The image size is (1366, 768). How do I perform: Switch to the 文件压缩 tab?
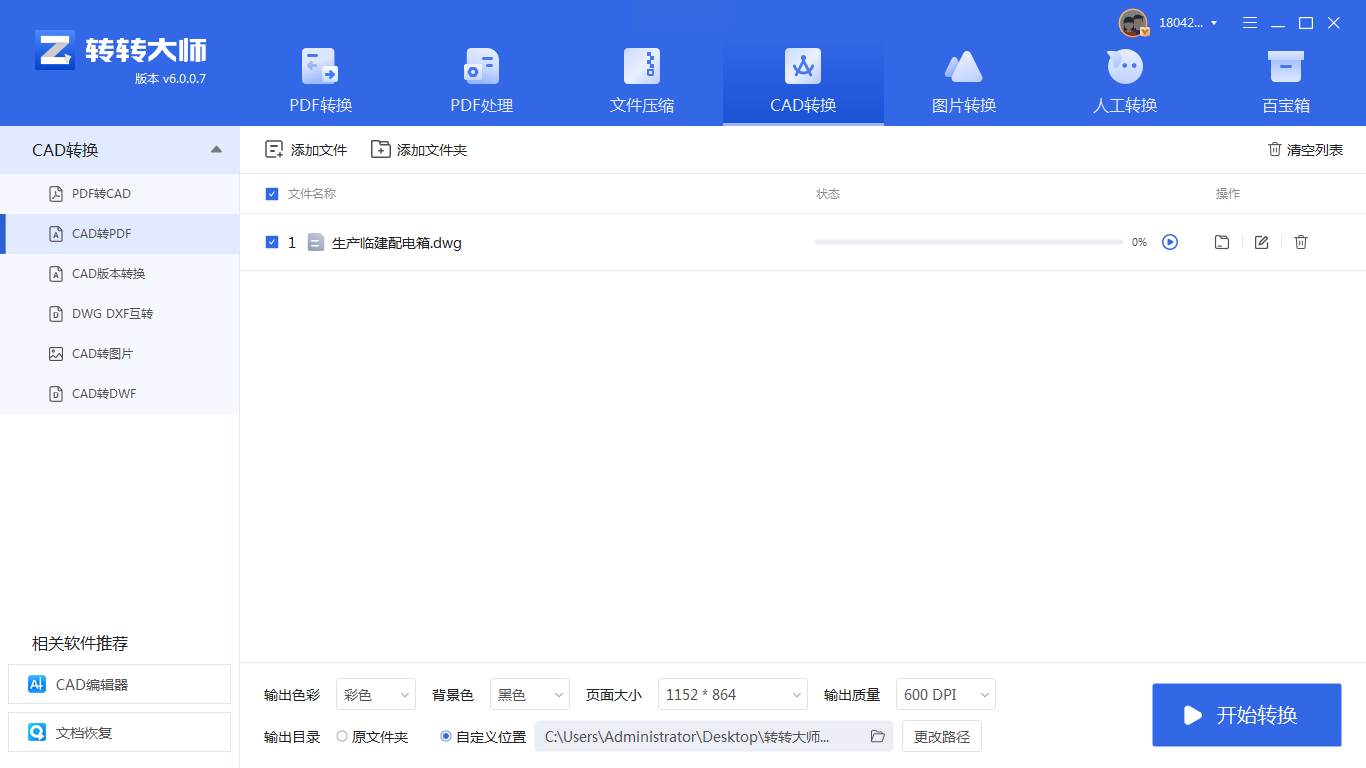(x=642, y=81)
